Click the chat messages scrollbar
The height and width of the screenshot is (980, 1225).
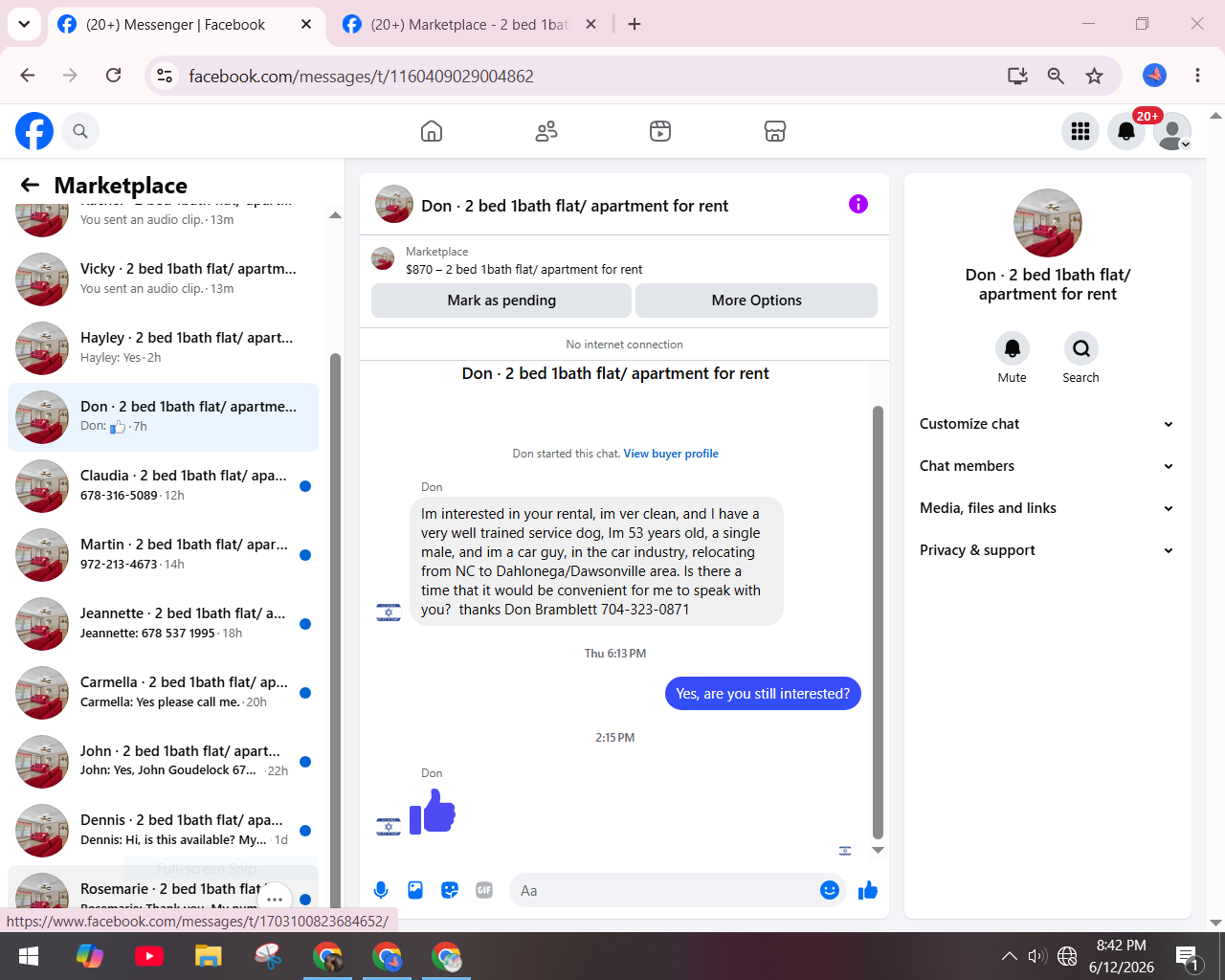pyautogui.click(x=878, y=622)
